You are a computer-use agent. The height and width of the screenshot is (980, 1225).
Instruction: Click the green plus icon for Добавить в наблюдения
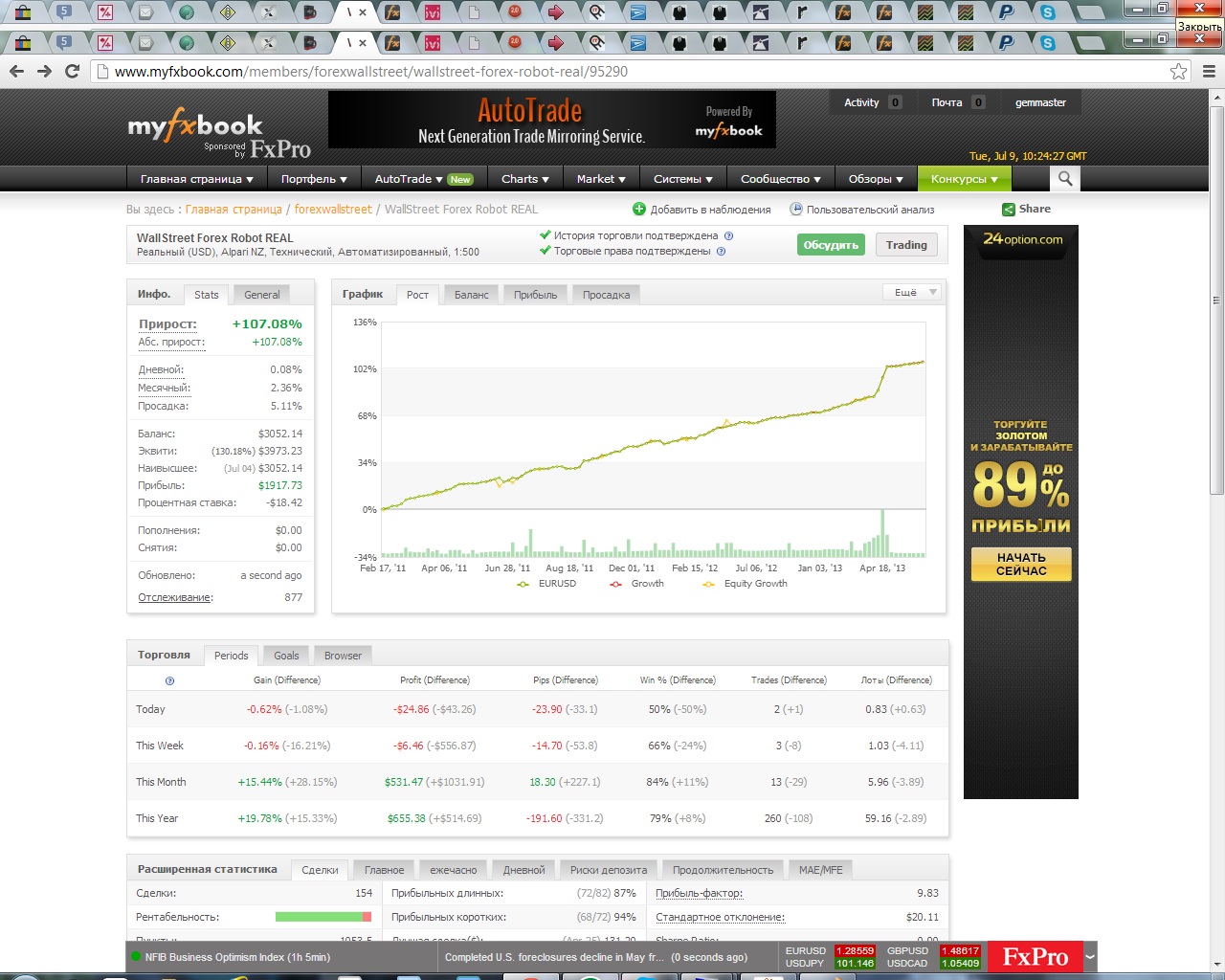coord(639,210)
